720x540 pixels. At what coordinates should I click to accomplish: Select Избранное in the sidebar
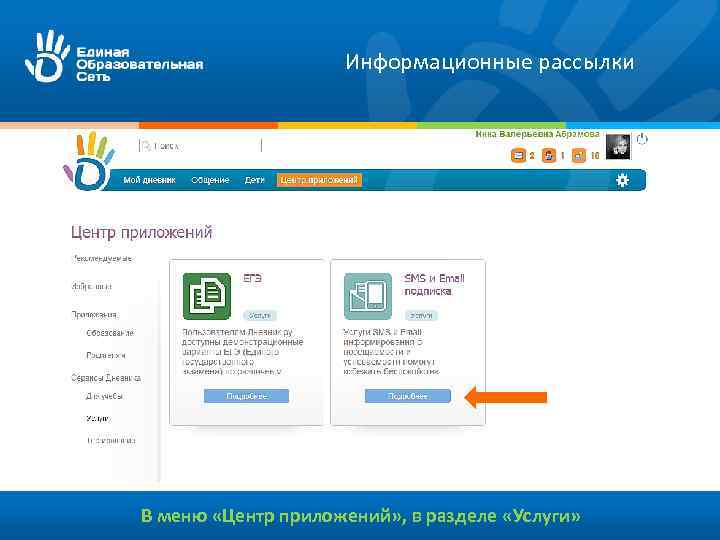coord(92,286)
